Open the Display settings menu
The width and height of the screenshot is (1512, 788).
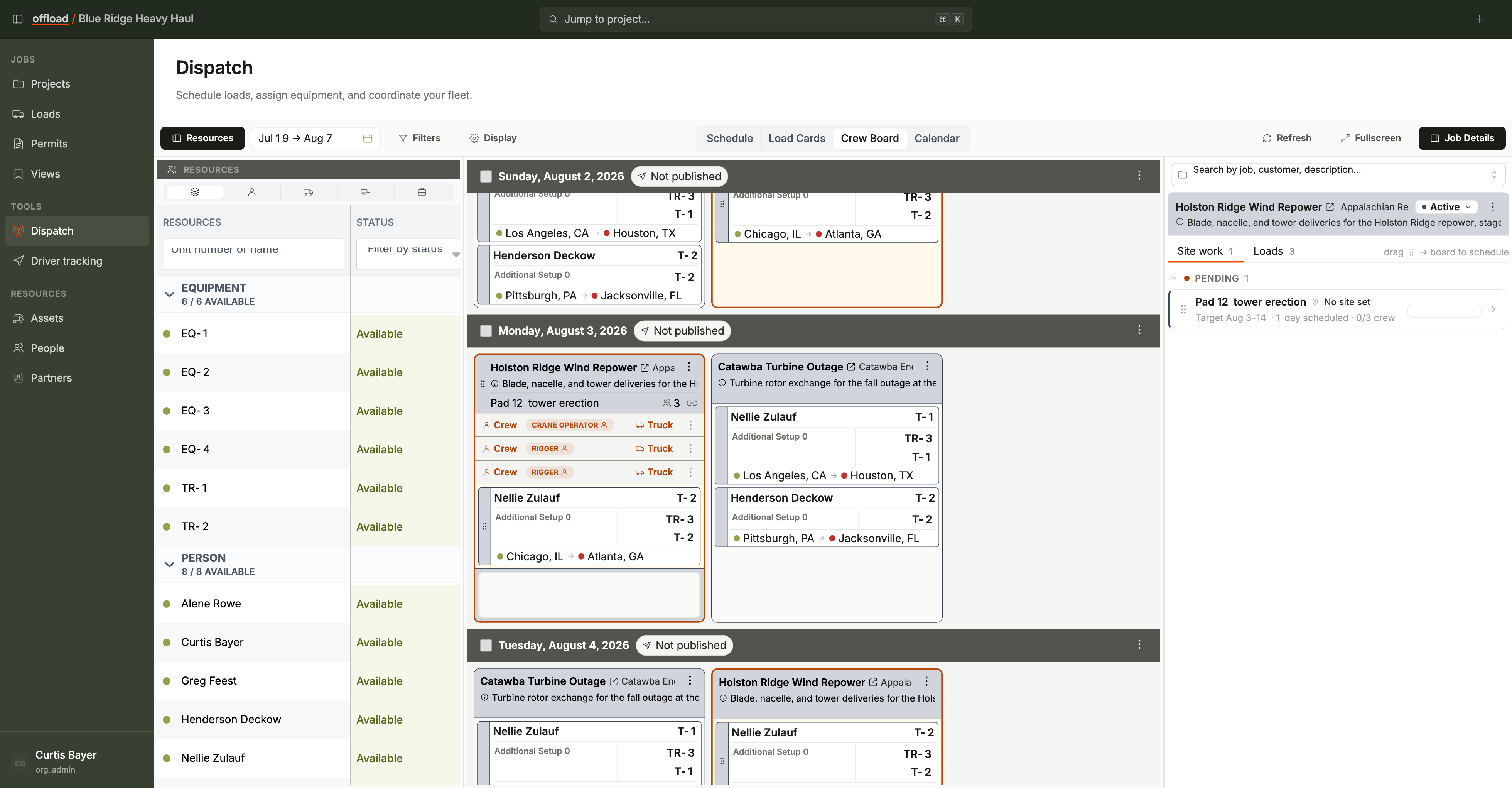[493, 138]
